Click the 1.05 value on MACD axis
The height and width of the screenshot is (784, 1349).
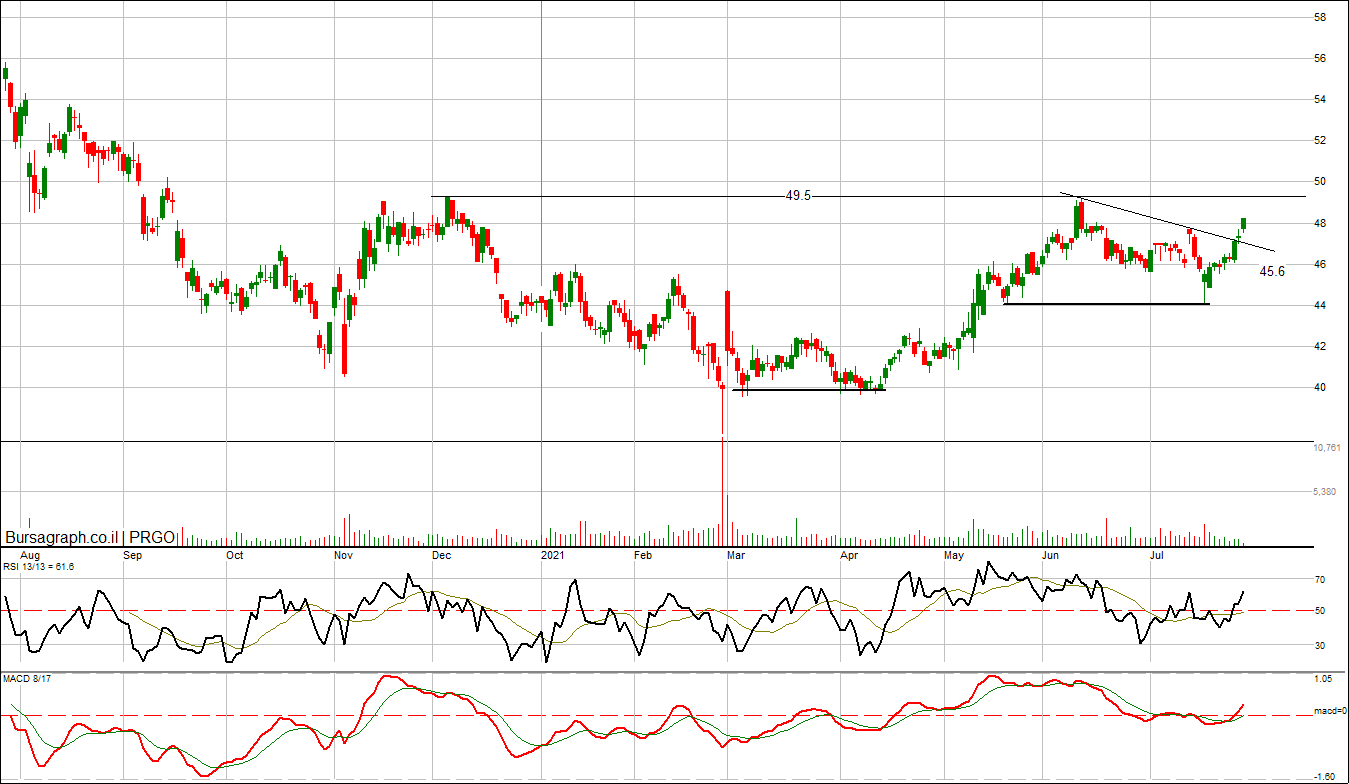pos(1323,679)
